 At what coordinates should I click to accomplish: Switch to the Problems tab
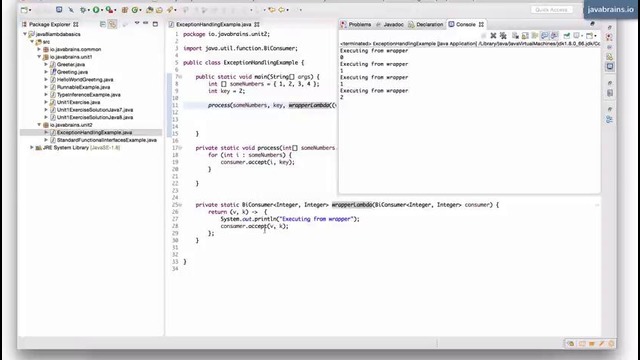click(356, 24)
